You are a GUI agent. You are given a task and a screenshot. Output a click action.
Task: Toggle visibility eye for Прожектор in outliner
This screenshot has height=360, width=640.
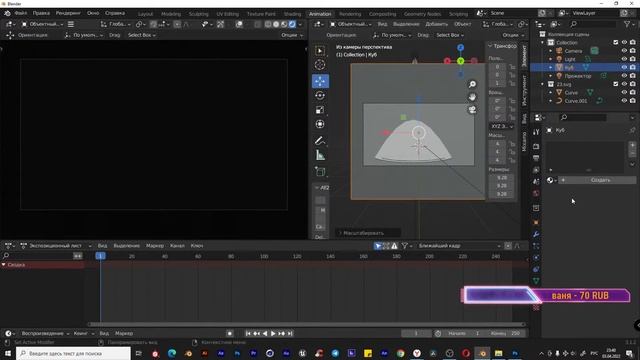click(x=624, y=76)
